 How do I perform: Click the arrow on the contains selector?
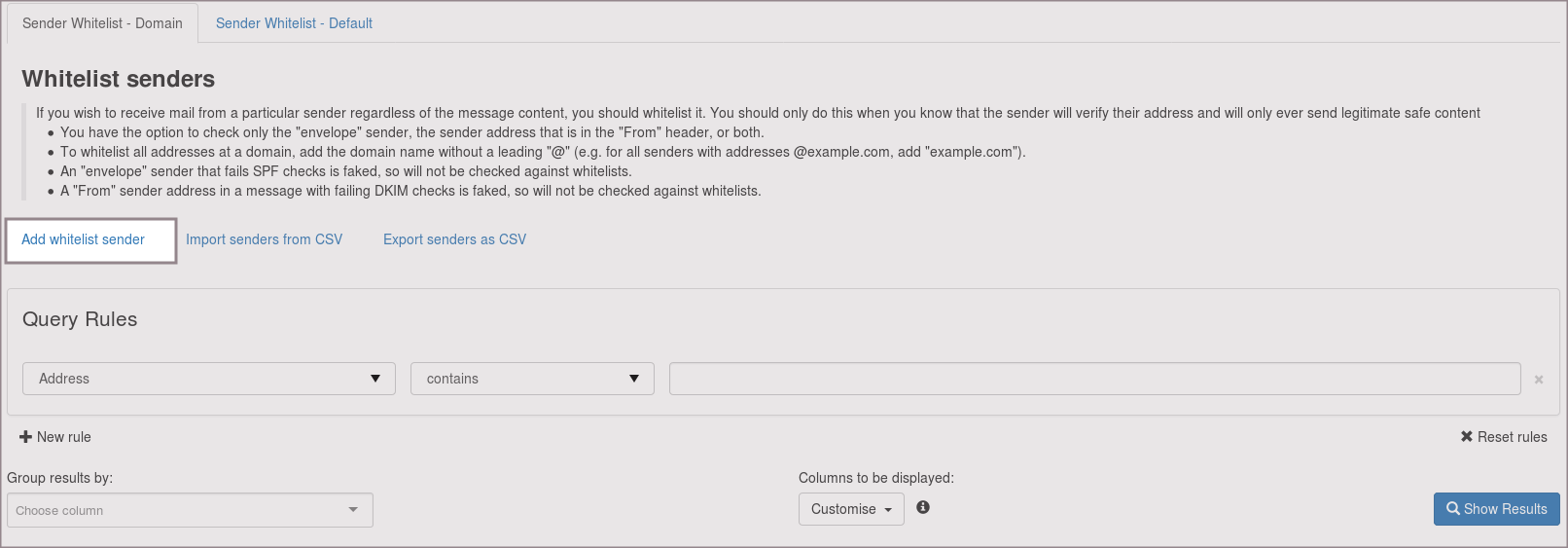click(x=634, y=379)
